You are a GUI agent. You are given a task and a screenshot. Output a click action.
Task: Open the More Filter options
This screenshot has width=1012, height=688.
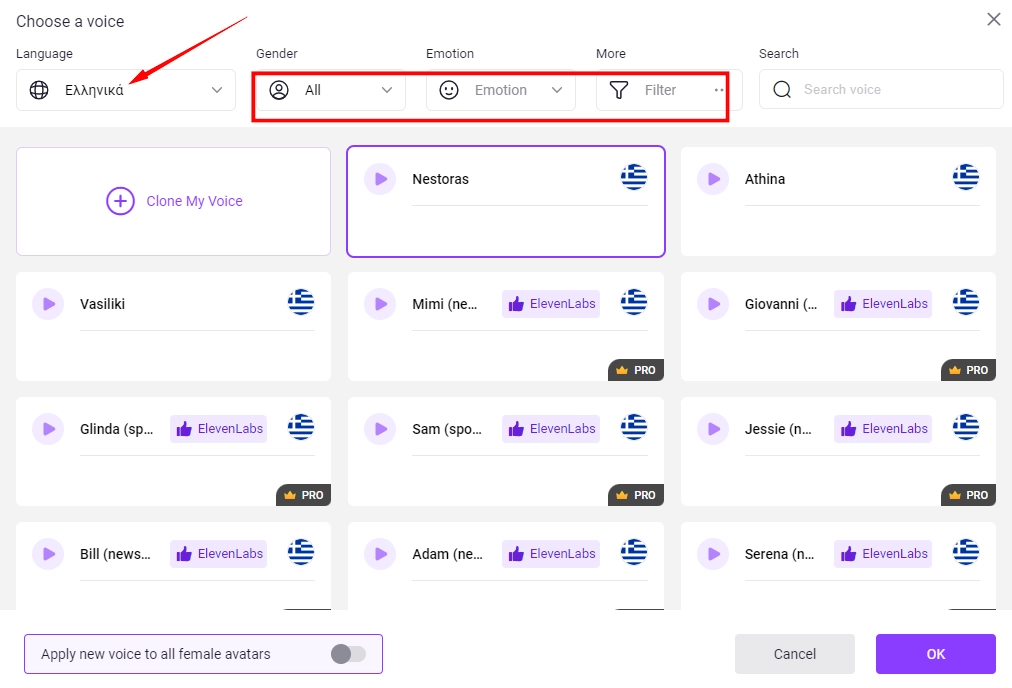[x=668, y=90]
